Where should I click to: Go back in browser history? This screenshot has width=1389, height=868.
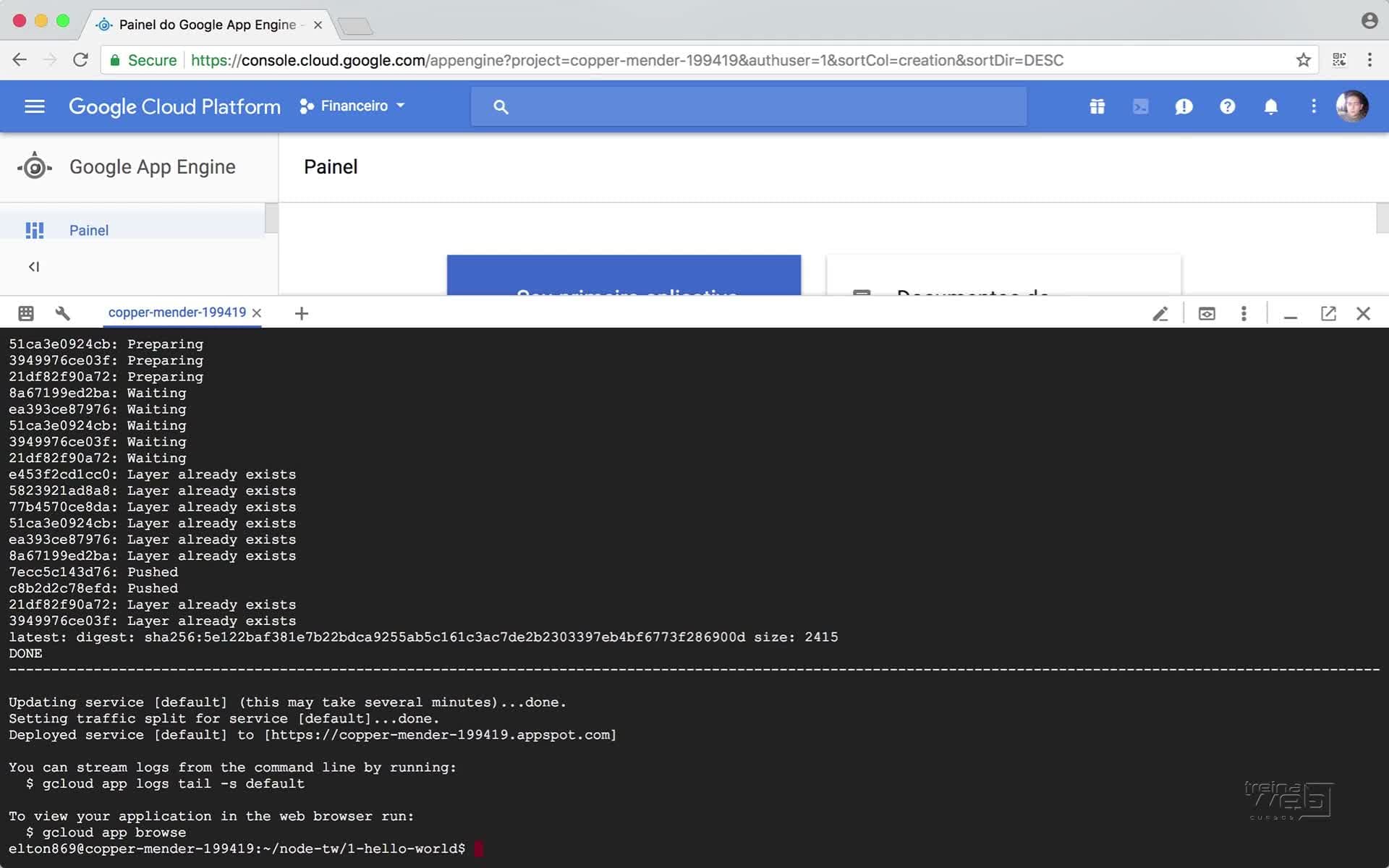pos(20,60)
